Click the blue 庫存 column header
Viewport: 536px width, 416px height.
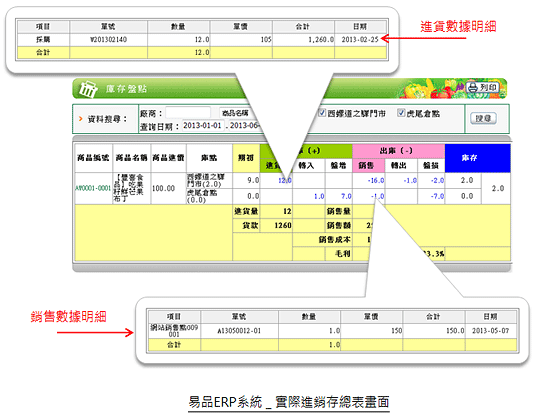478,158
